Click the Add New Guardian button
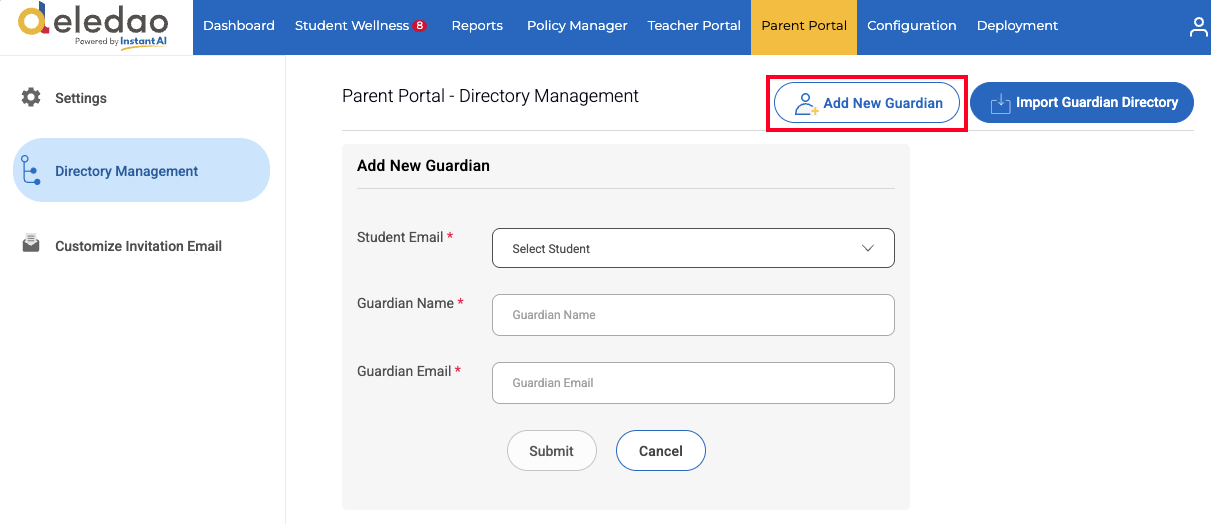Image resolution: width=1211 pixels, height=524 pixels. click(867, 103)
